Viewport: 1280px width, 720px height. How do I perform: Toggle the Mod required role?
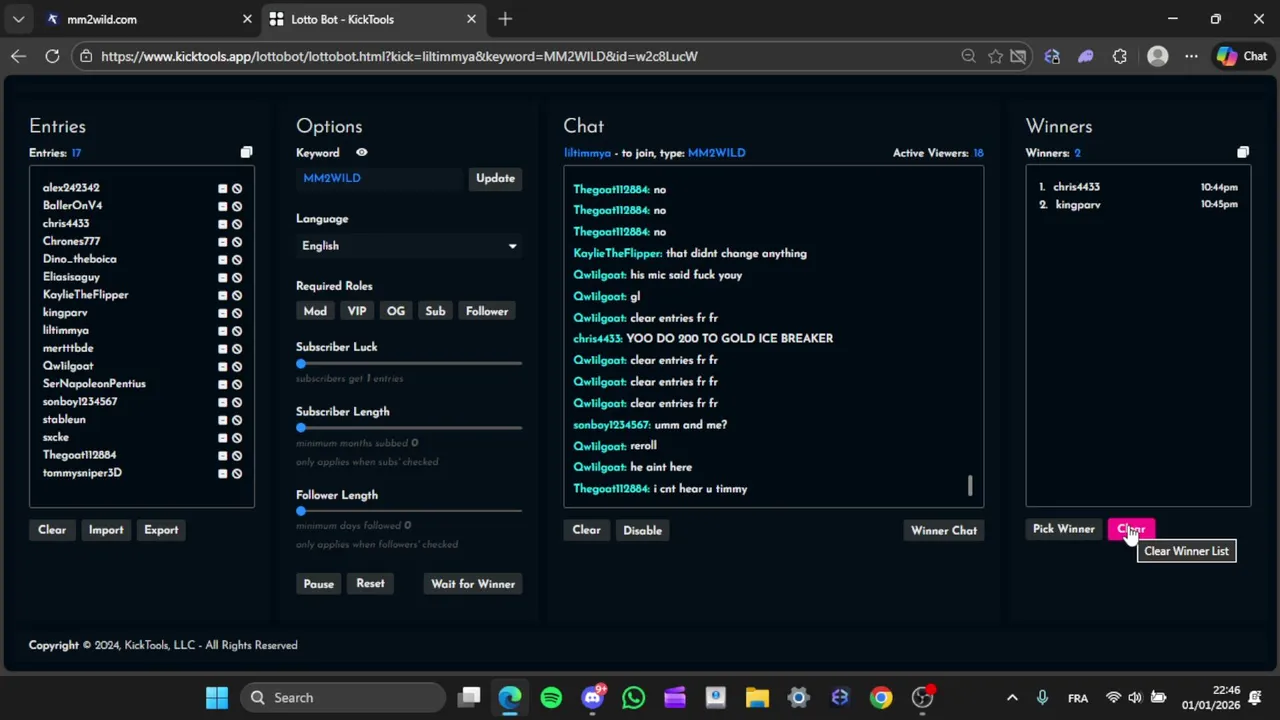pyautogui.click(x=315, y=311)
